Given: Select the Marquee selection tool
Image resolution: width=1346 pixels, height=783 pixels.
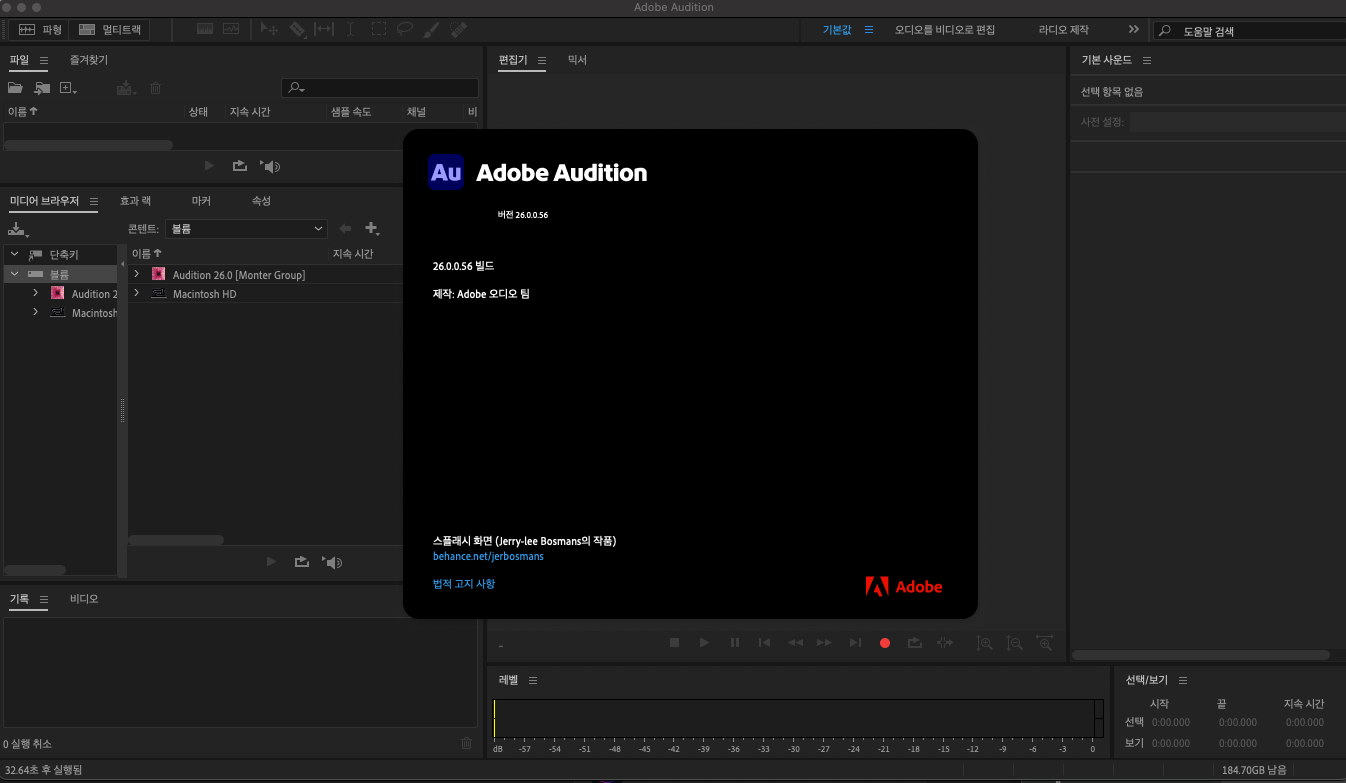Looking at the screenshot, I should coord(379,30).
